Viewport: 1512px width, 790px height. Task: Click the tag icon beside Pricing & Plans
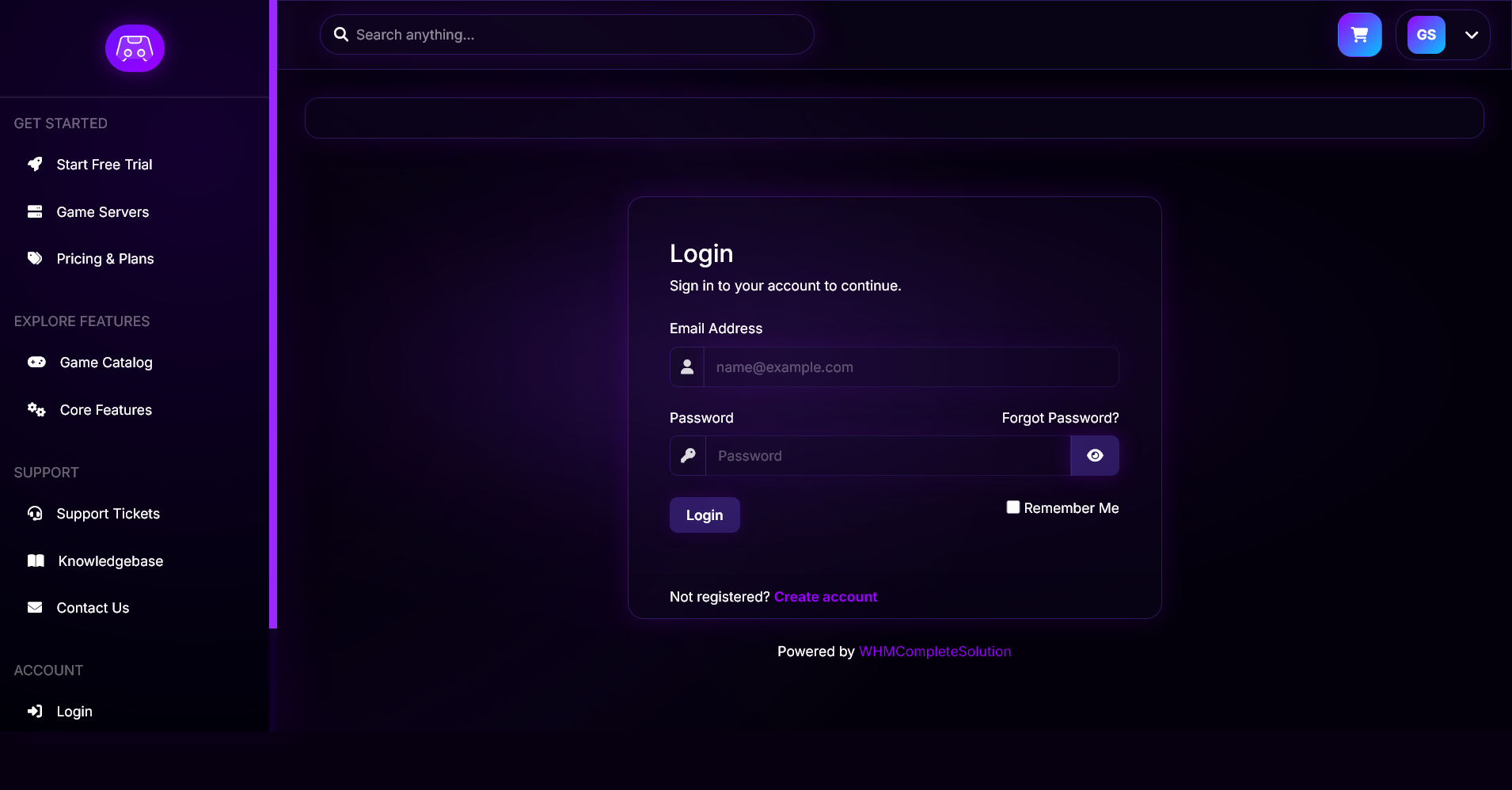(x=35, y=258)
